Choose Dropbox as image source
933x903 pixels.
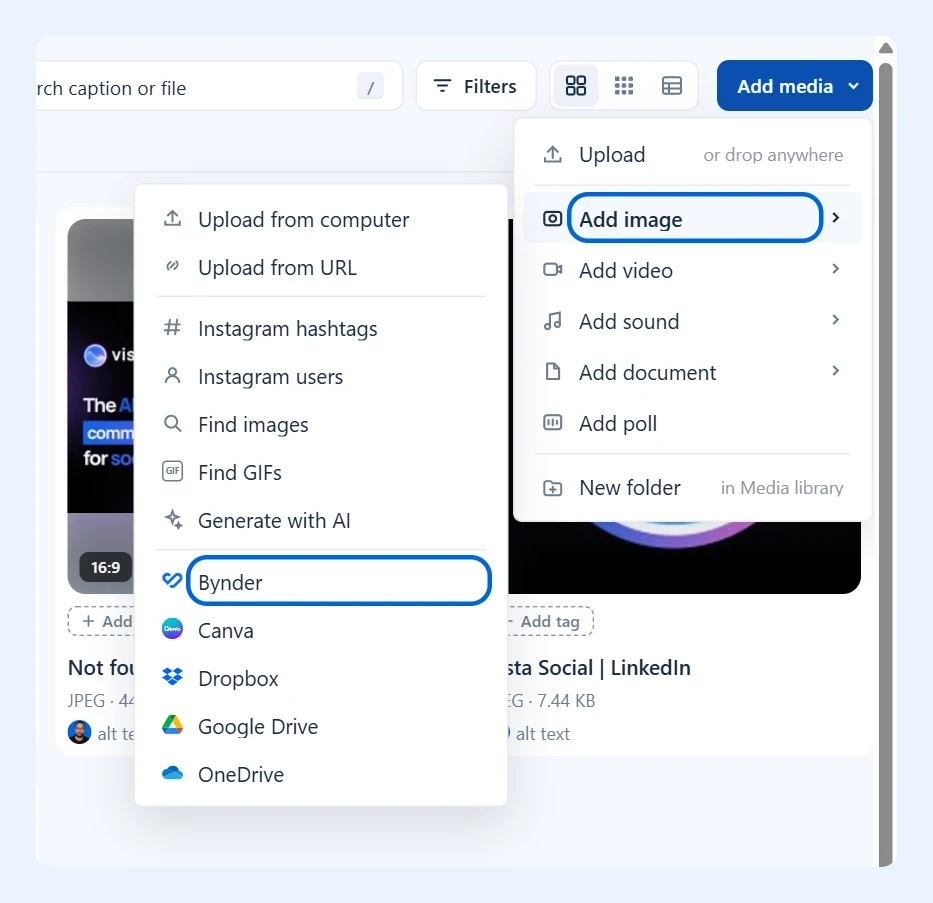pos(321,679)
